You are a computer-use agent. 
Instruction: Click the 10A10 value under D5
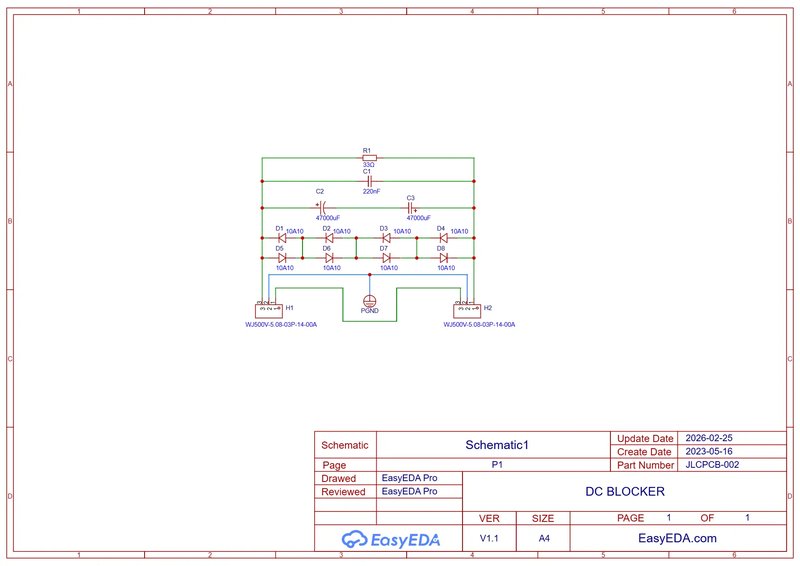pos(285,268)
